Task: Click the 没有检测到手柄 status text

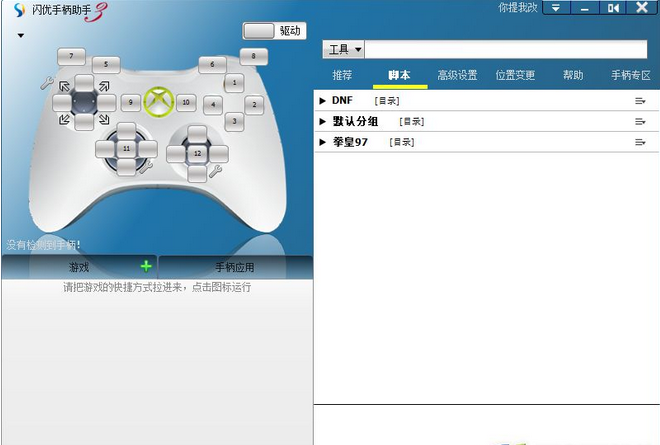Action: (x=43, y=245)
